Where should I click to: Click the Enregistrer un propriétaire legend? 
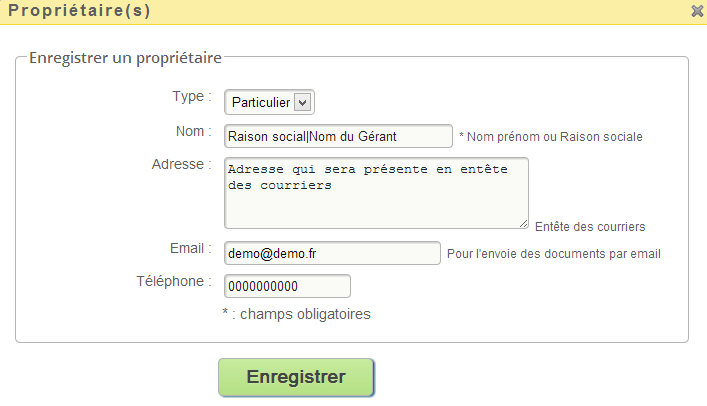pyautogui.click(x=125, y=58)
